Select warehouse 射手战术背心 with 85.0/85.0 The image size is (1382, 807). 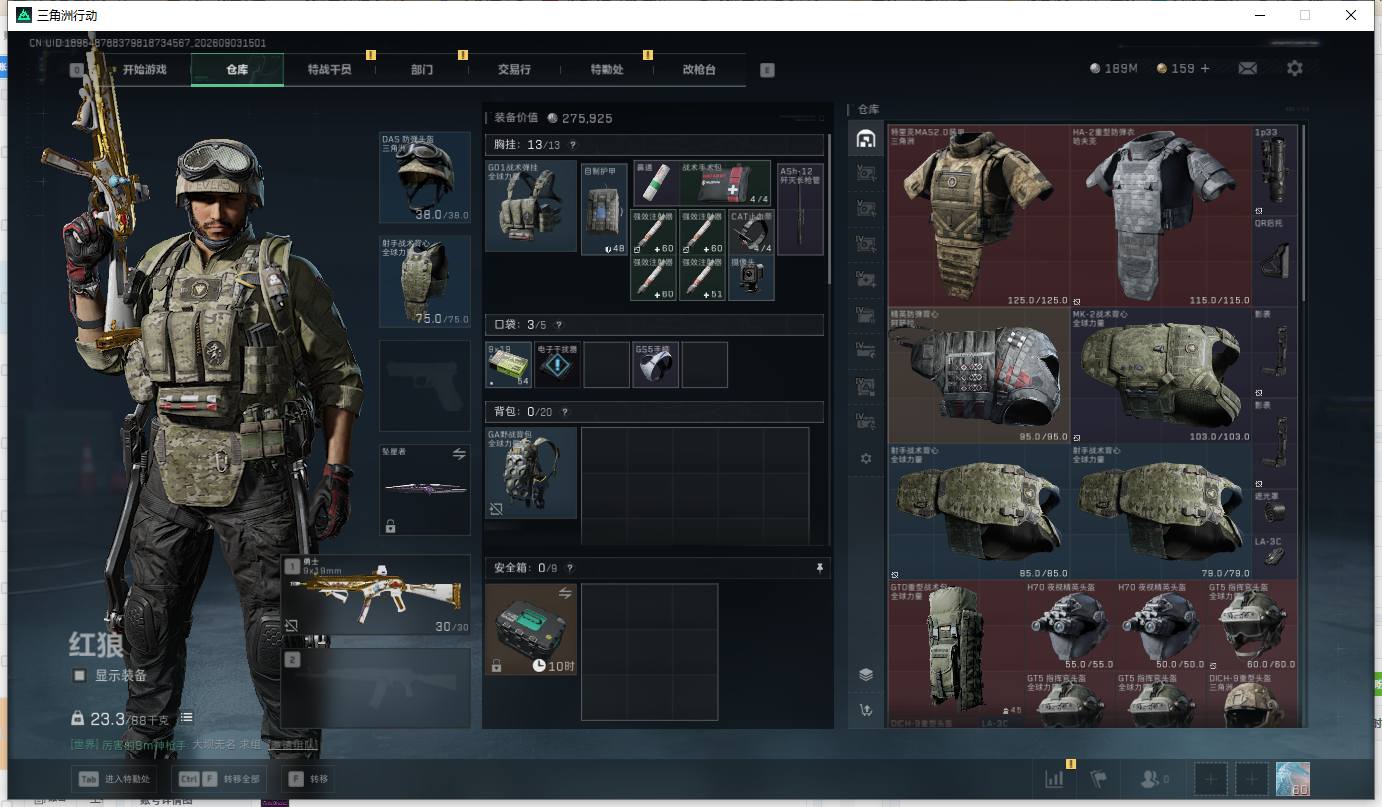click(979, 511)
